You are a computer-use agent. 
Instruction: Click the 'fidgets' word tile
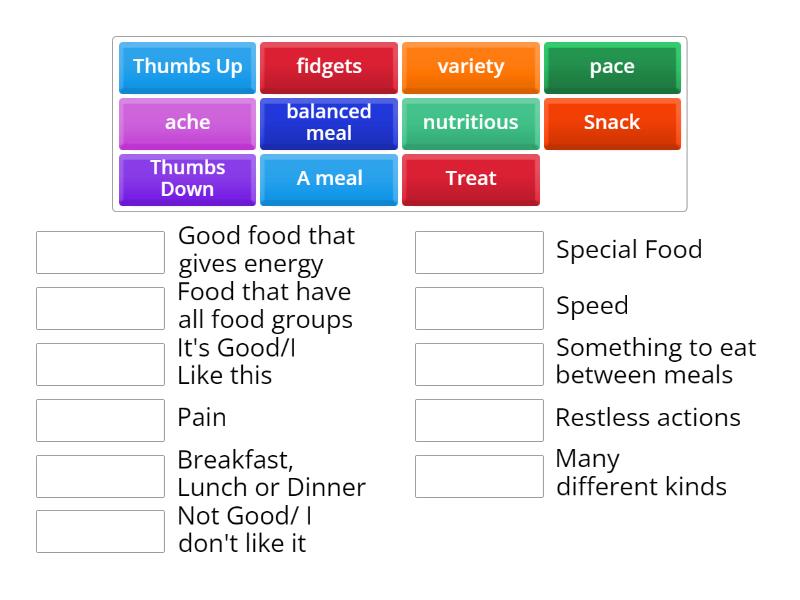pyautogui.click(x=328, y=67)
